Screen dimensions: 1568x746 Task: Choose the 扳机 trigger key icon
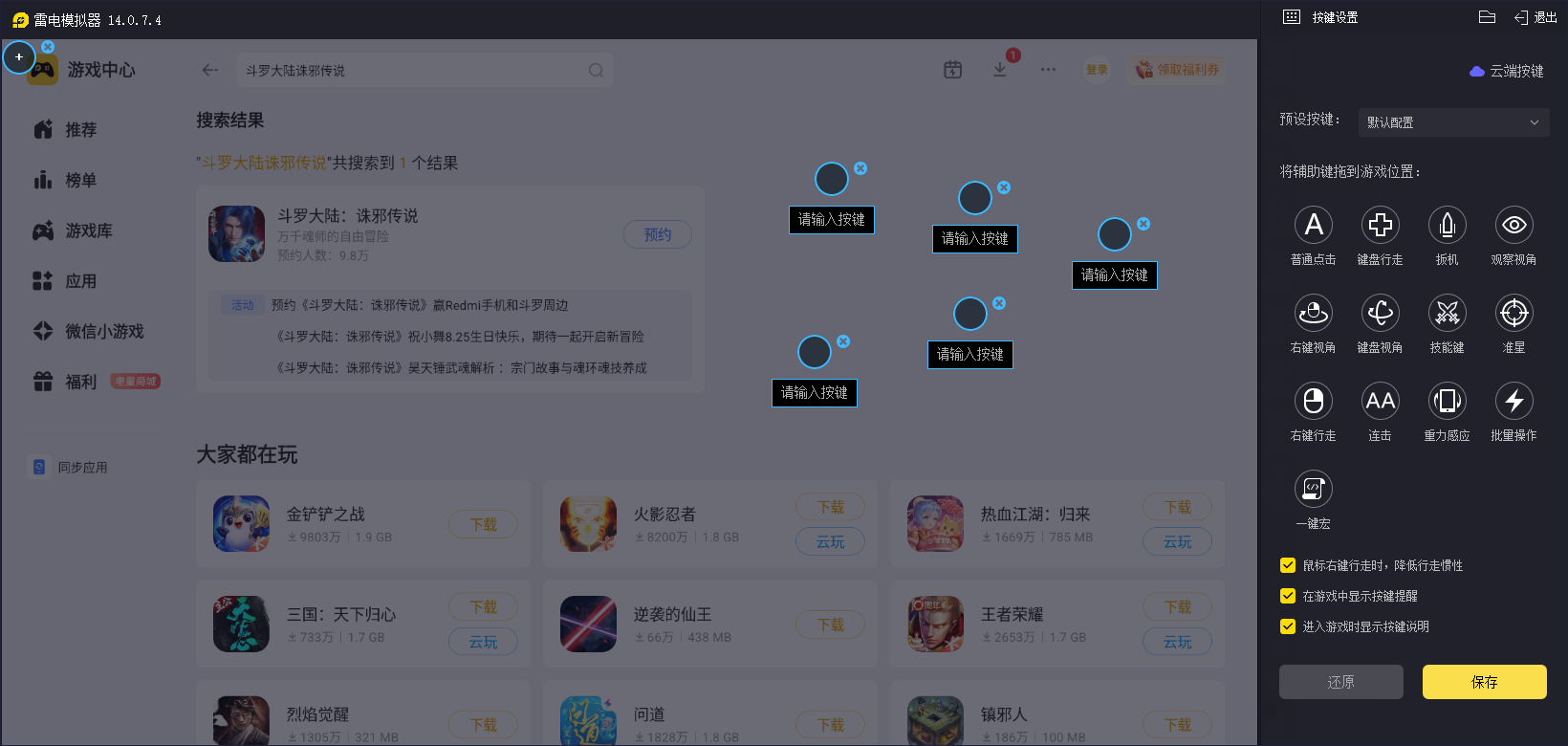tap(1448, 225)
